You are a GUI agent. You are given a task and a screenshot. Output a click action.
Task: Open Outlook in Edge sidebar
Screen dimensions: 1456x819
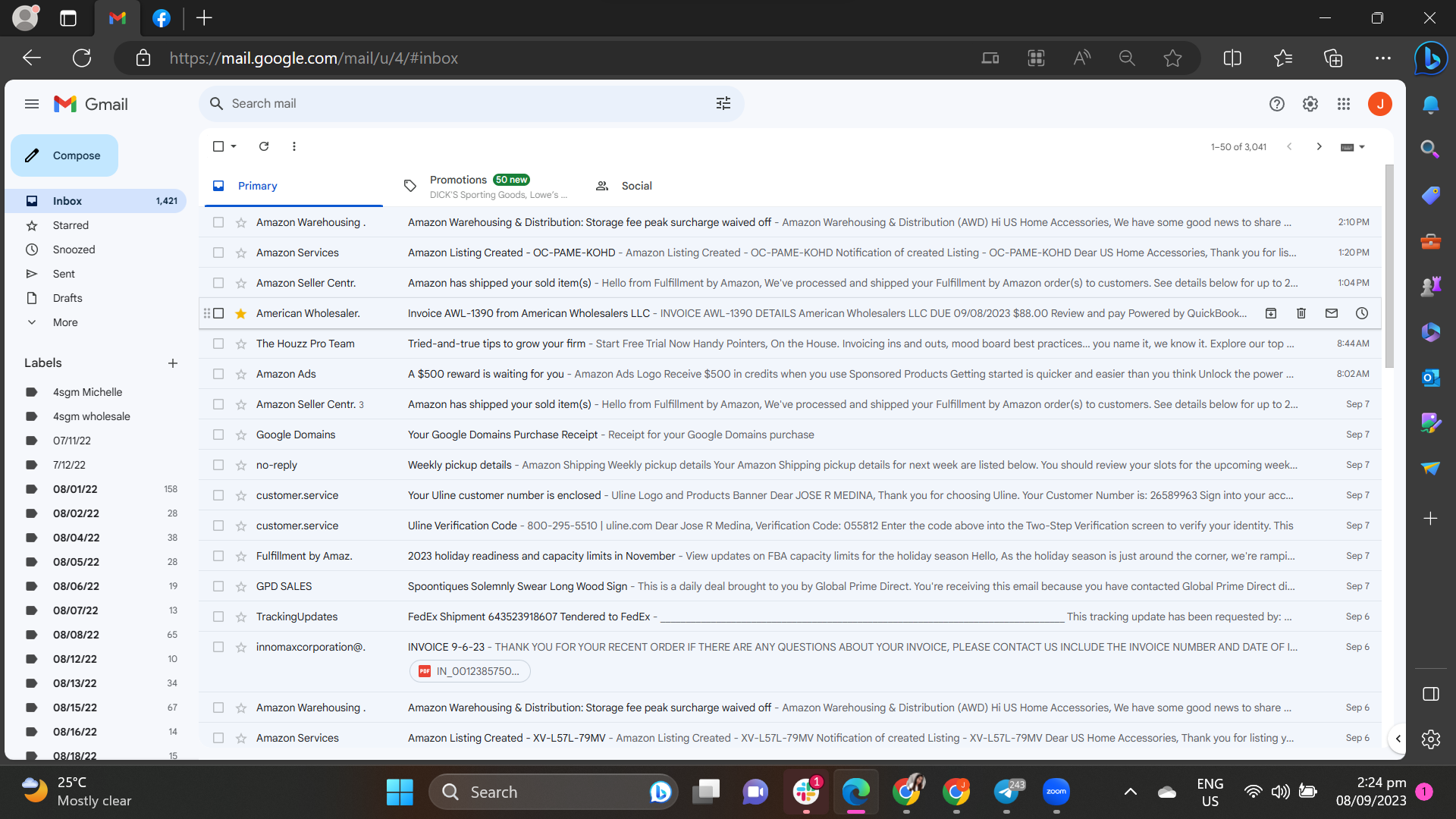(1431, 377)
